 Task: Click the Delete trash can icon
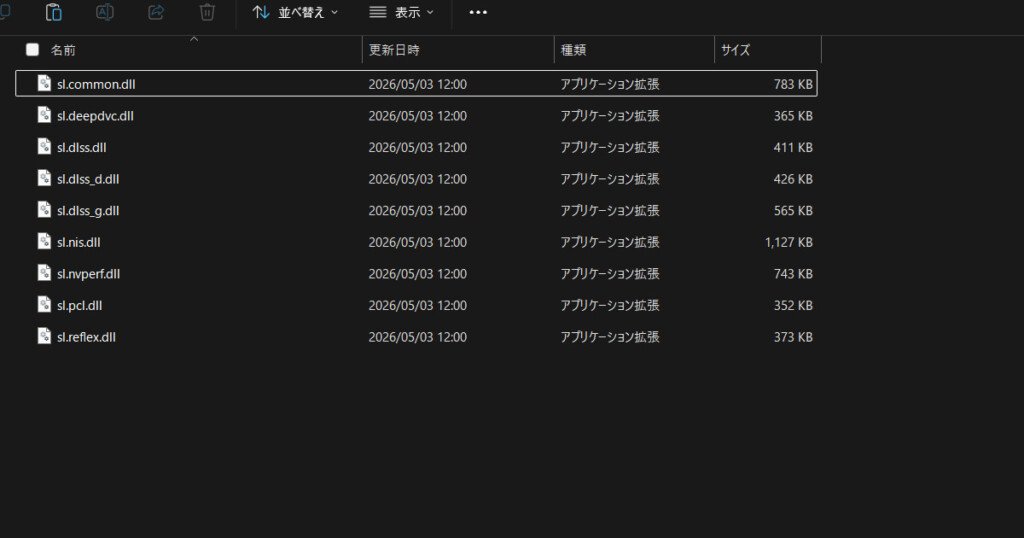click(207, 12)
